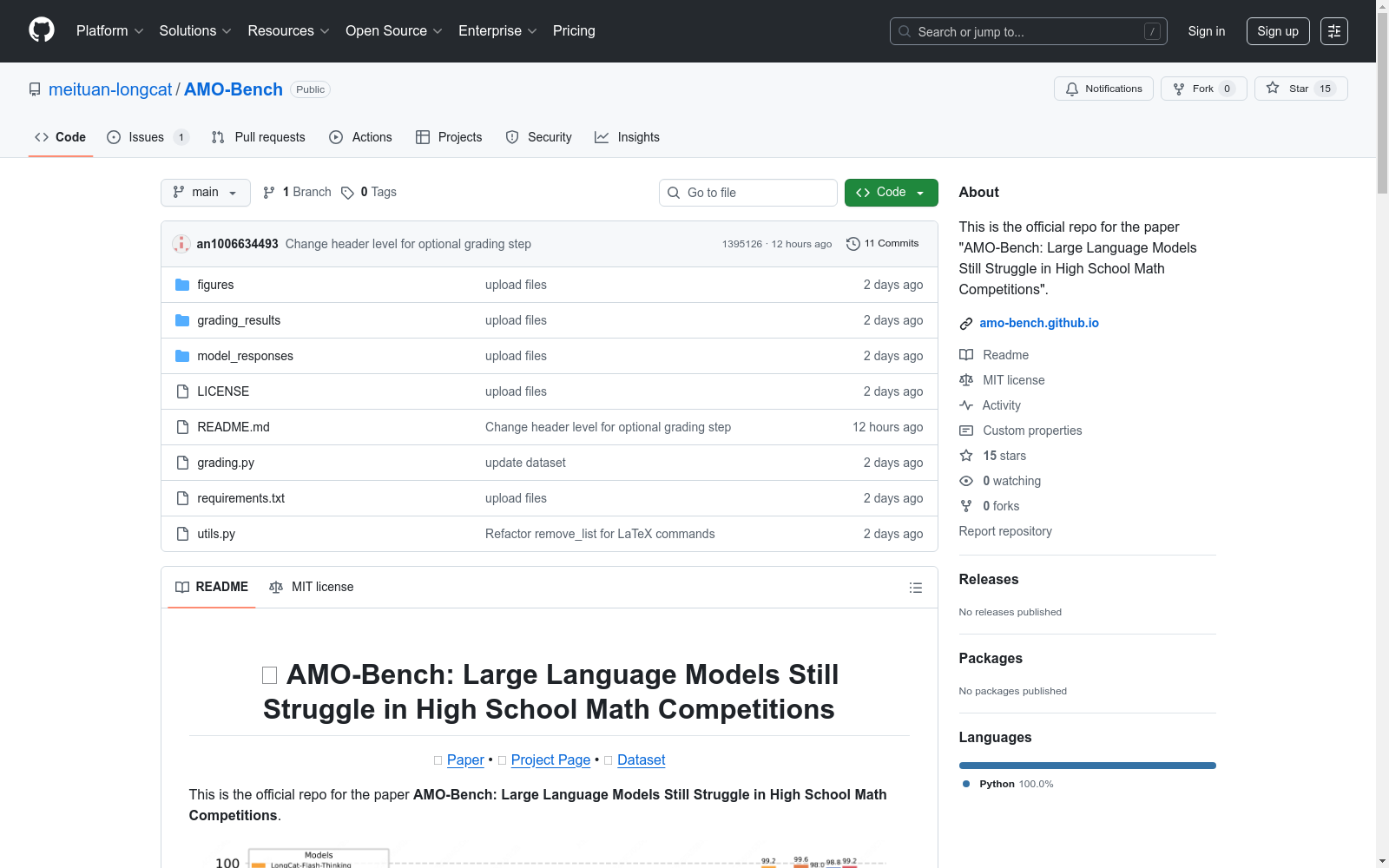The image size is (1389, 868).
Task: Click the pulse icon beside Activity
Action: (966, 405)
